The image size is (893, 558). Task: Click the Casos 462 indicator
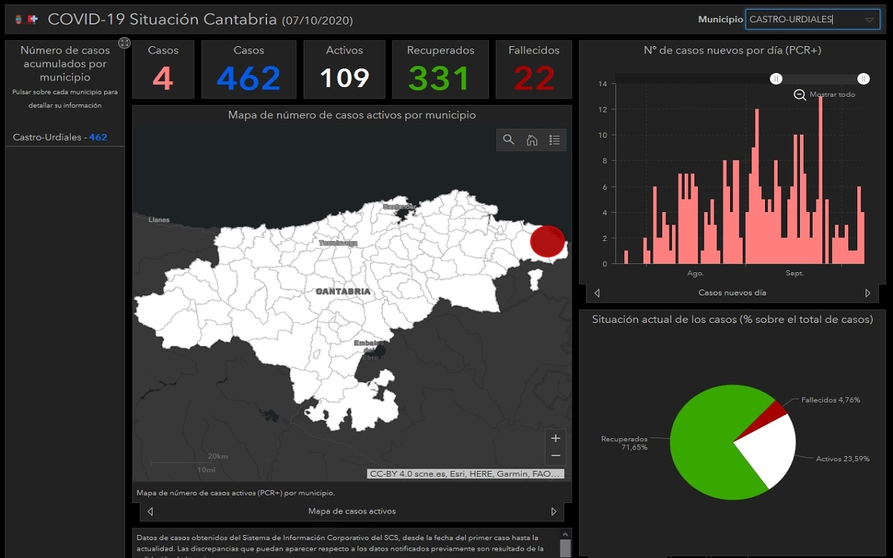pyautogui.click(x=249, y=69)
